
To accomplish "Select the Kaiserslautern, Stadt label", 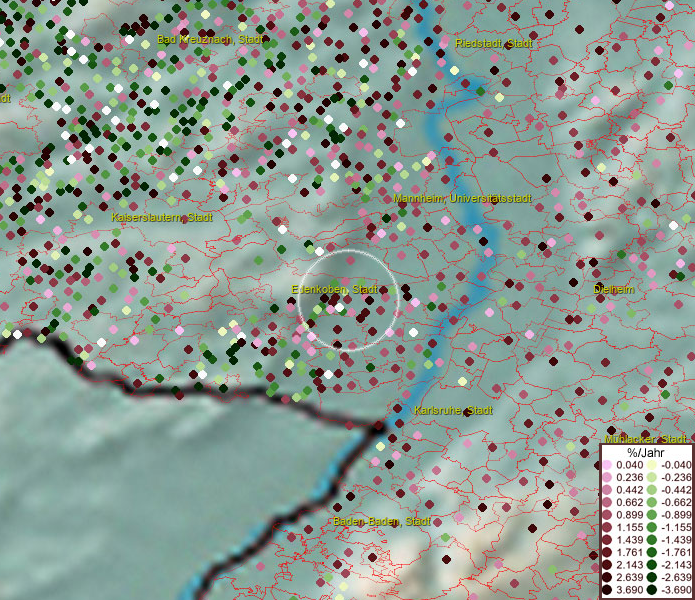I will coord(162,217).
